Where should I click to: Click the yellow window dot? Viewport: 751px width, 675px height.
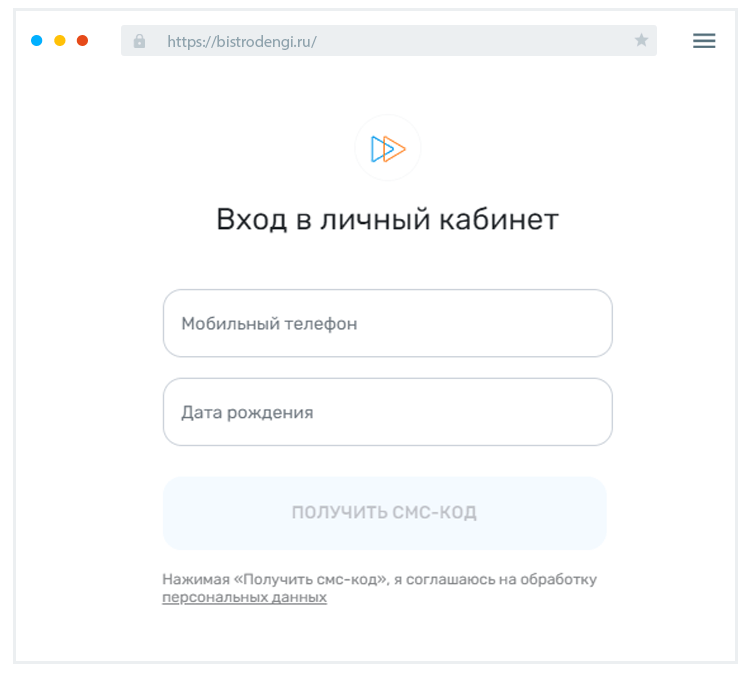point(60,41)
